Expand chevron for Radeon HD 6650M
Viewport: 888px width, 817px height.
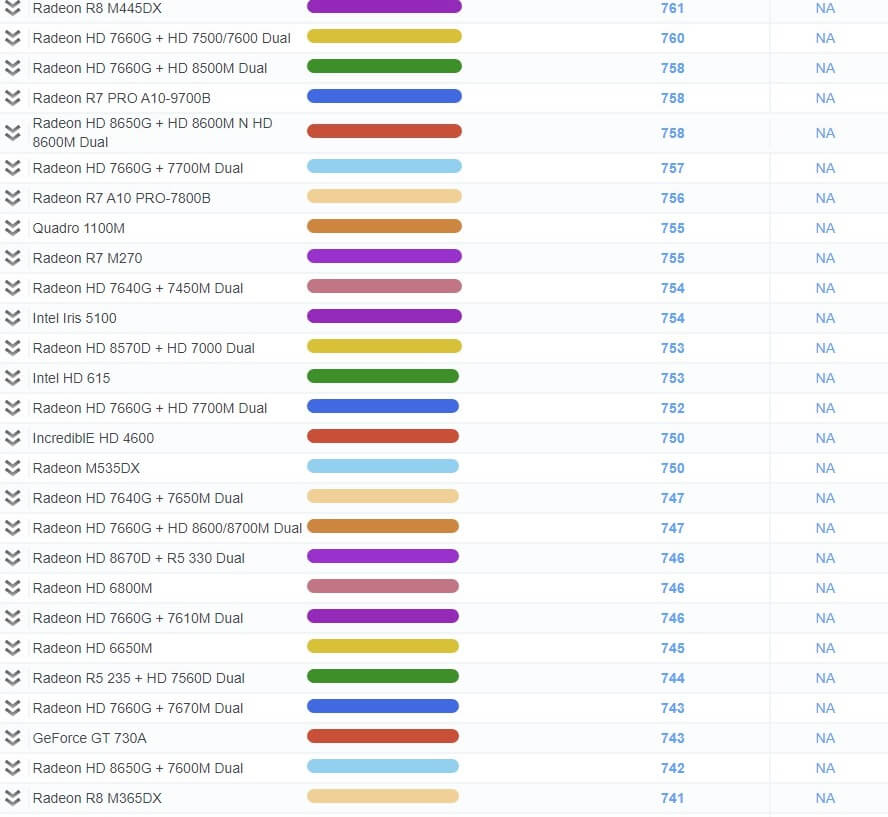12,648
